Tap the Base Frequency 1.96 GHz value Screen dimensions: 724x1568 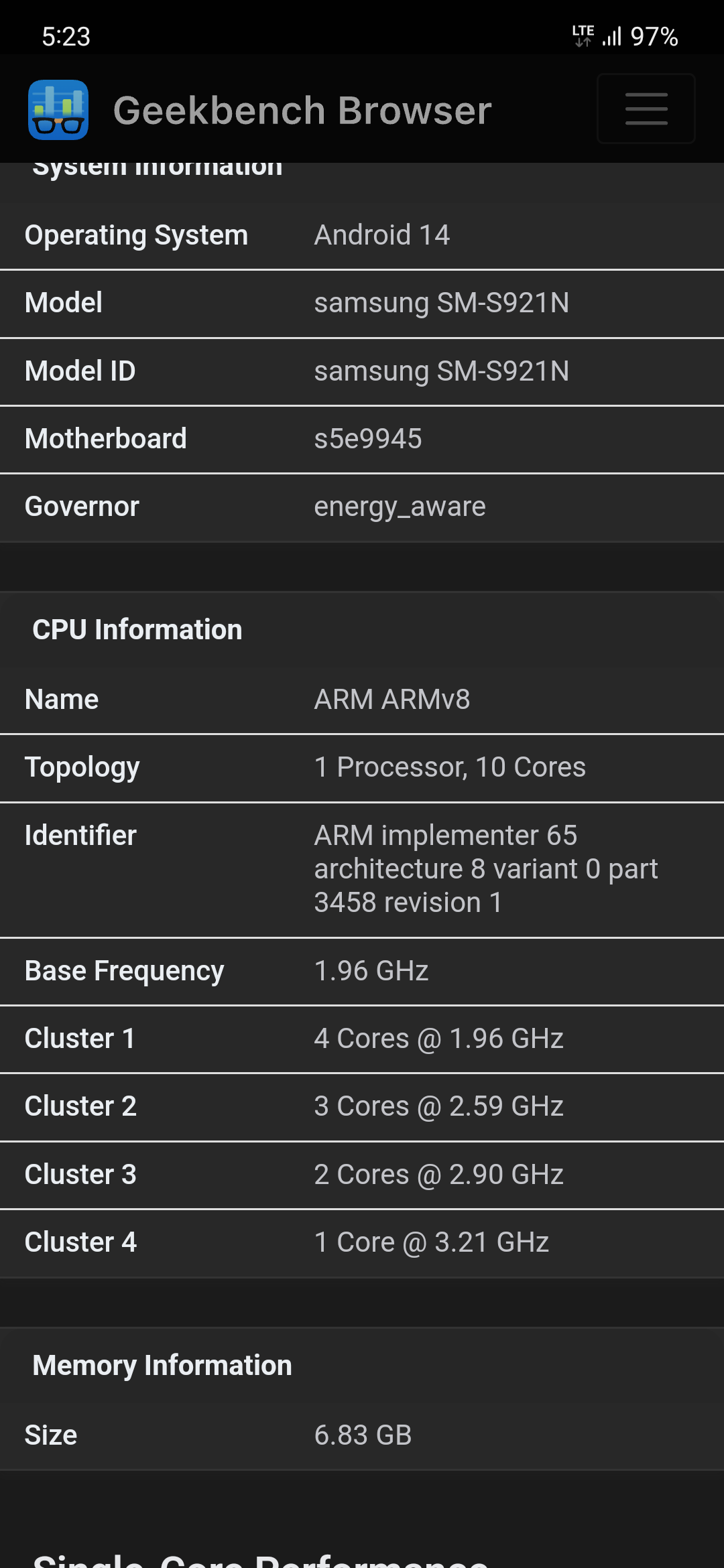(x=371, y=971)
